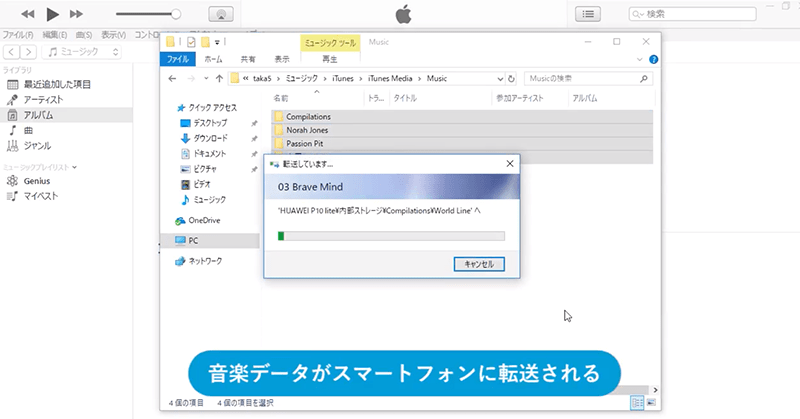Viewport: 800px width, 419px height.
Task: Switch to the Explorer 共有 tab
Action: coord(248,59)
